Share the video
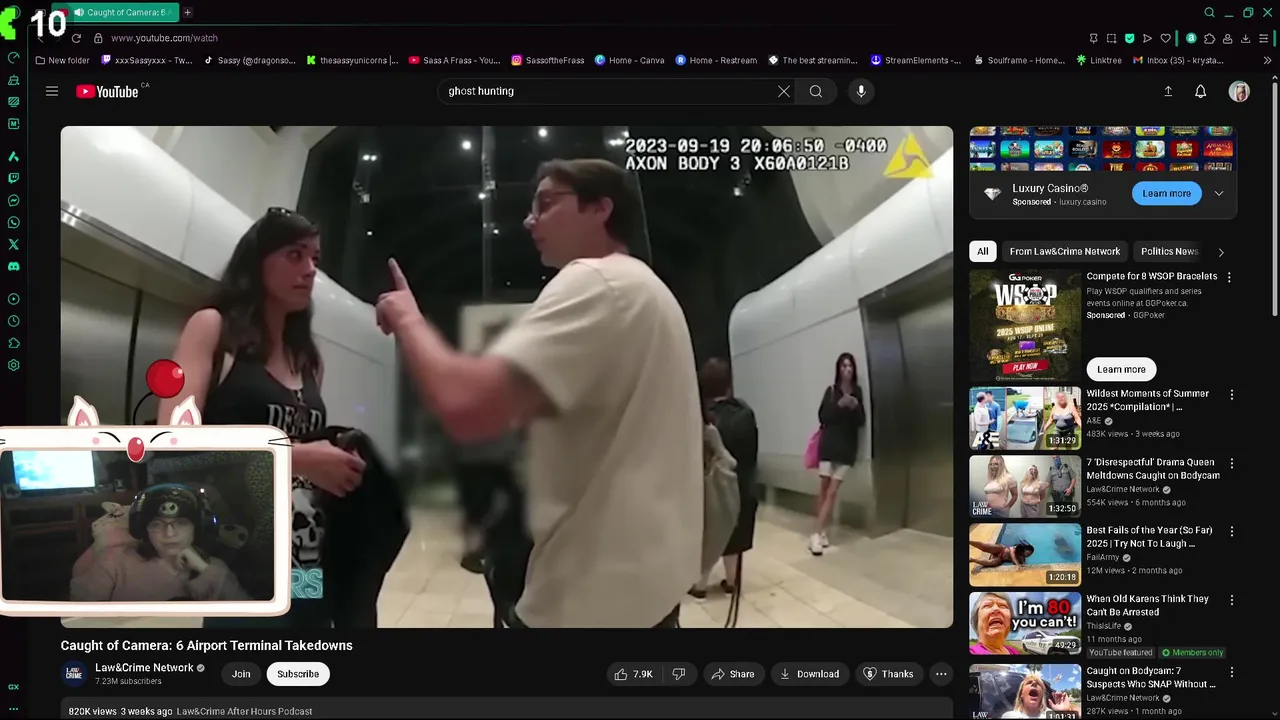The height and width of the screenshot is (720, 1280). 732,674
